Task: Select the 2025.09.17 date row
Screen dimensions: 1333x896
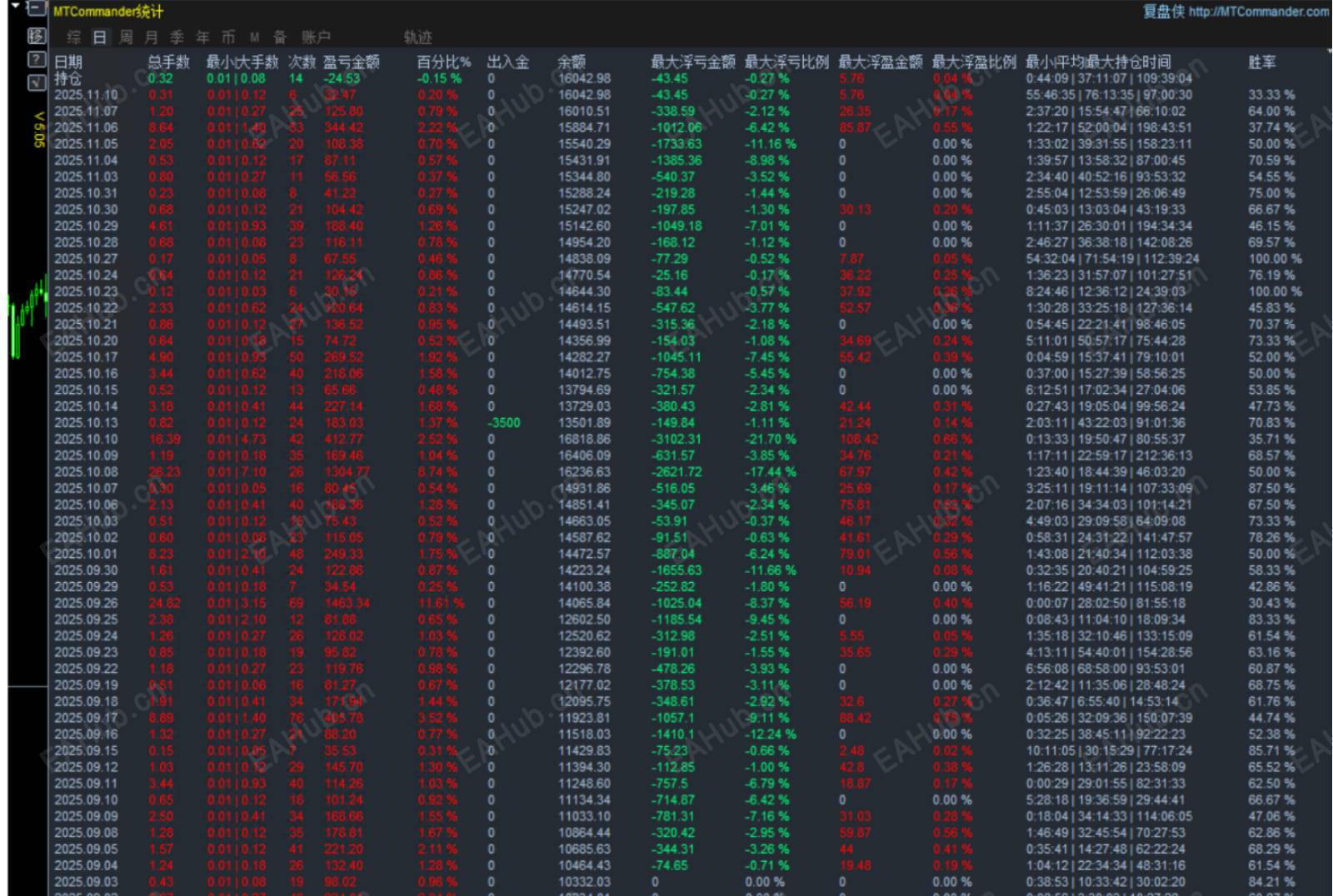Action: pyautogui.click(x=87, y=718)
